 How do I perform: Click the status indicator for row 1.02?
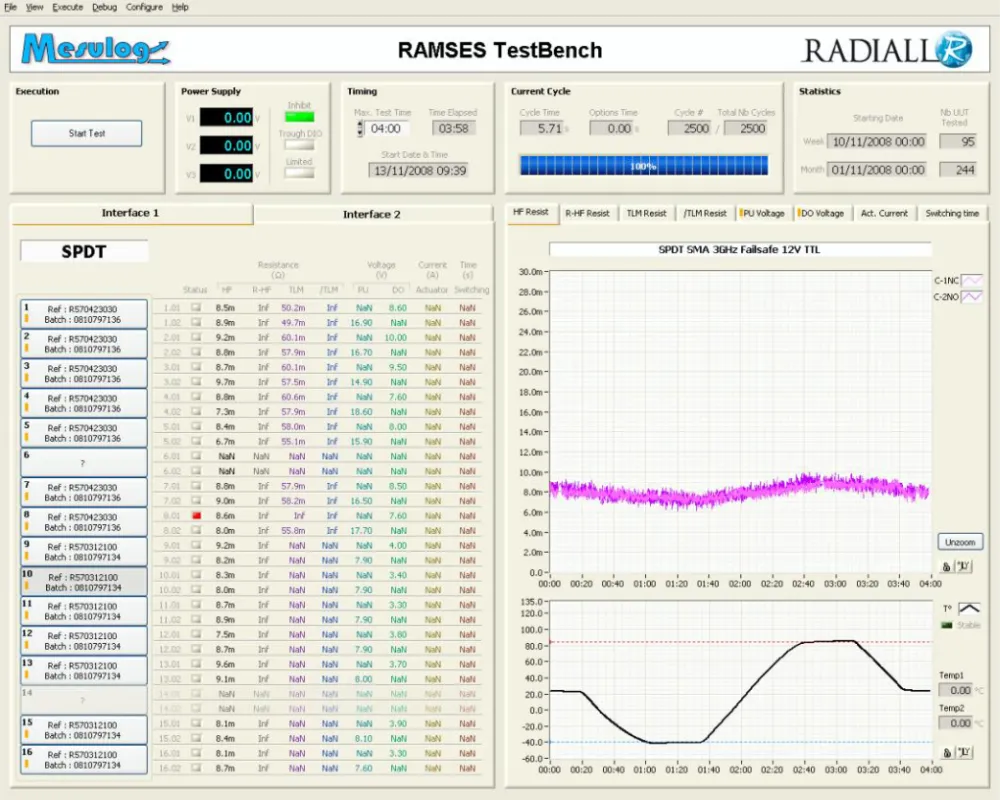(196, 322)
